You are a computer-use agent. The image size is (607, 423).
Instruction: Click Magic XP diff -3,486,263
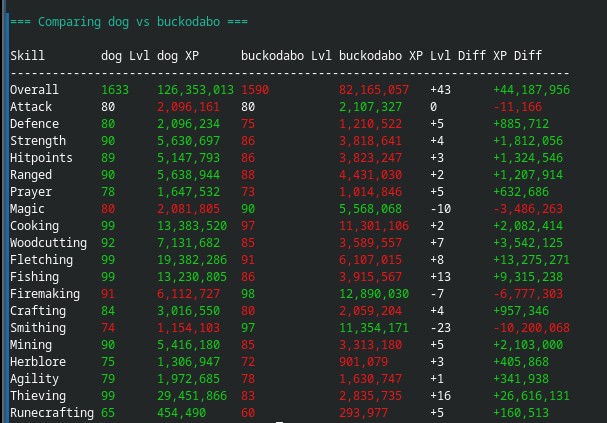pyautogui.click(x=528, y=209)
